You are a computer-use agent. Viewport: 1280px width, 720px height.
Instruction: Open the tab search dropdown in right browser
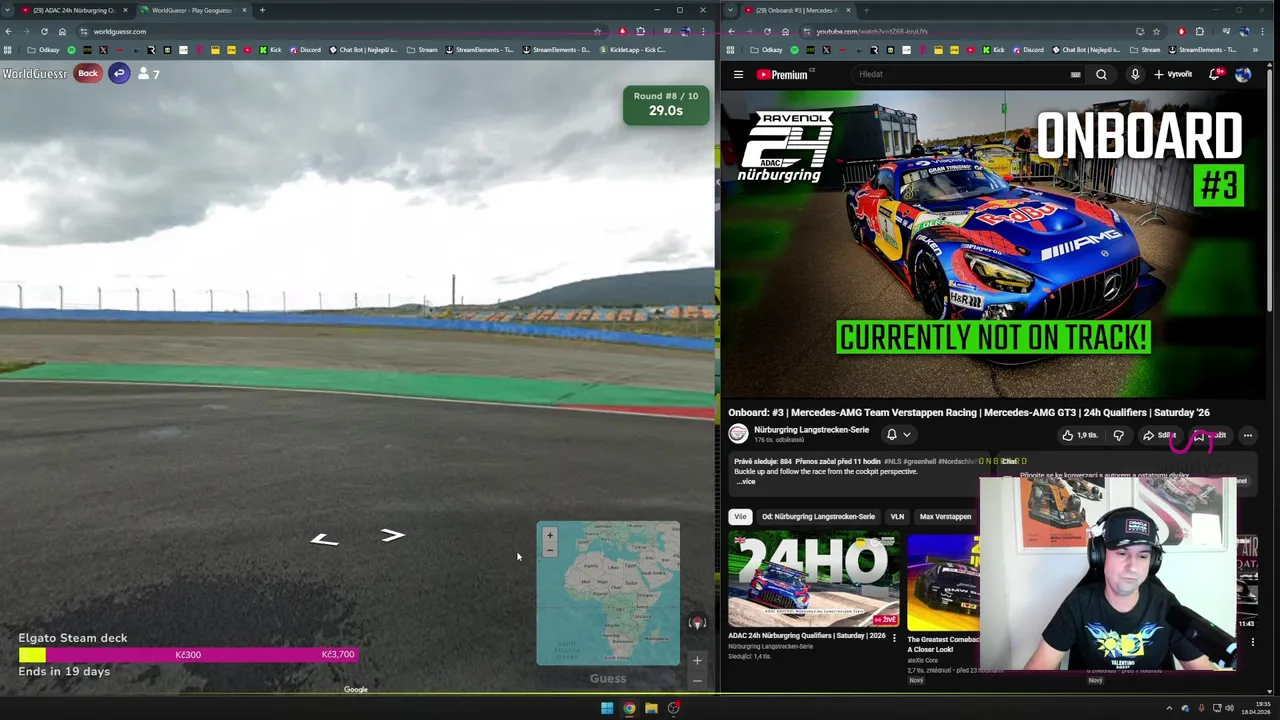pos(732,10)
